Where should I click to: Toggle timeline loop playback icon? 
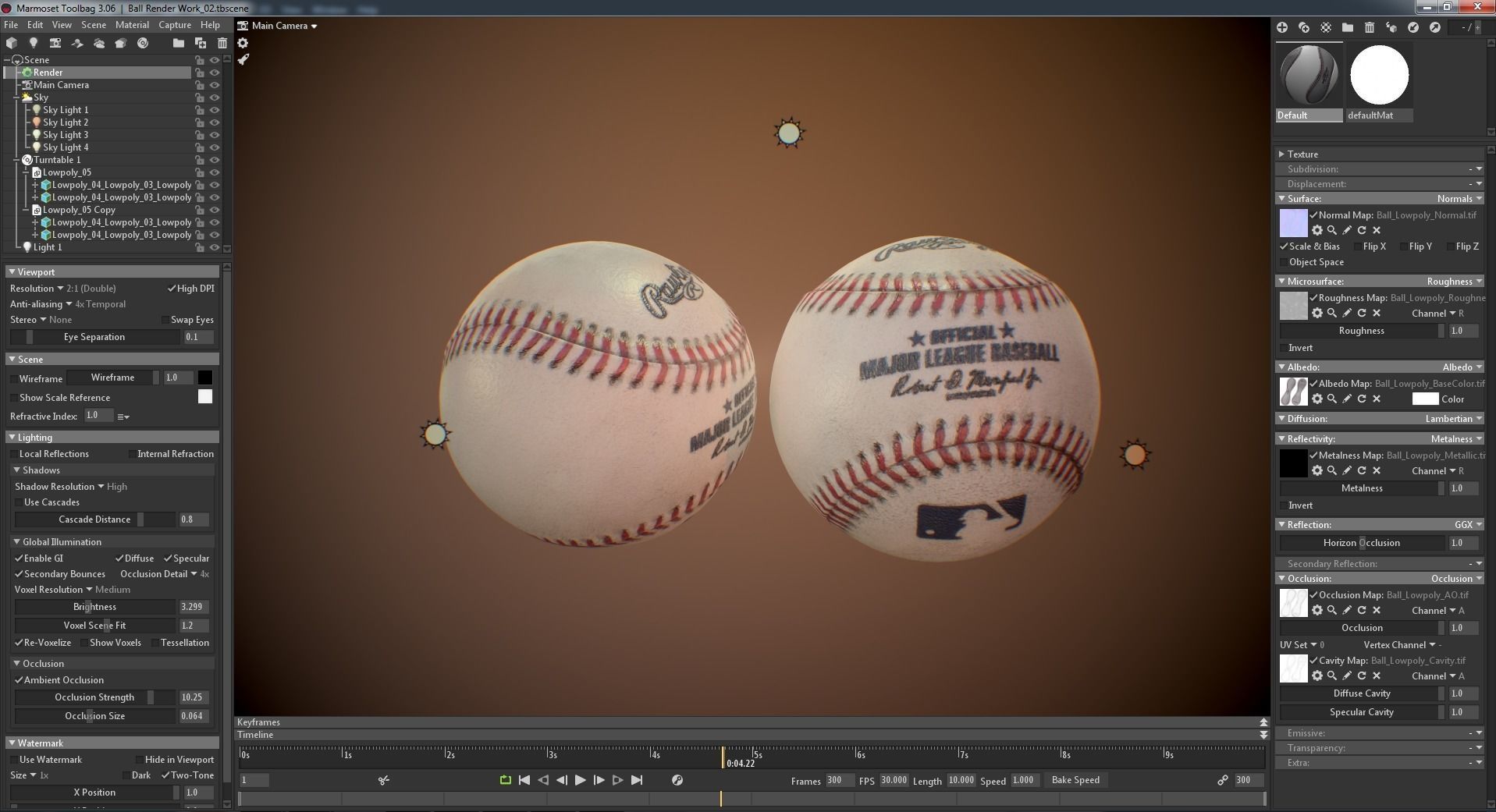[x=506, y=780]
